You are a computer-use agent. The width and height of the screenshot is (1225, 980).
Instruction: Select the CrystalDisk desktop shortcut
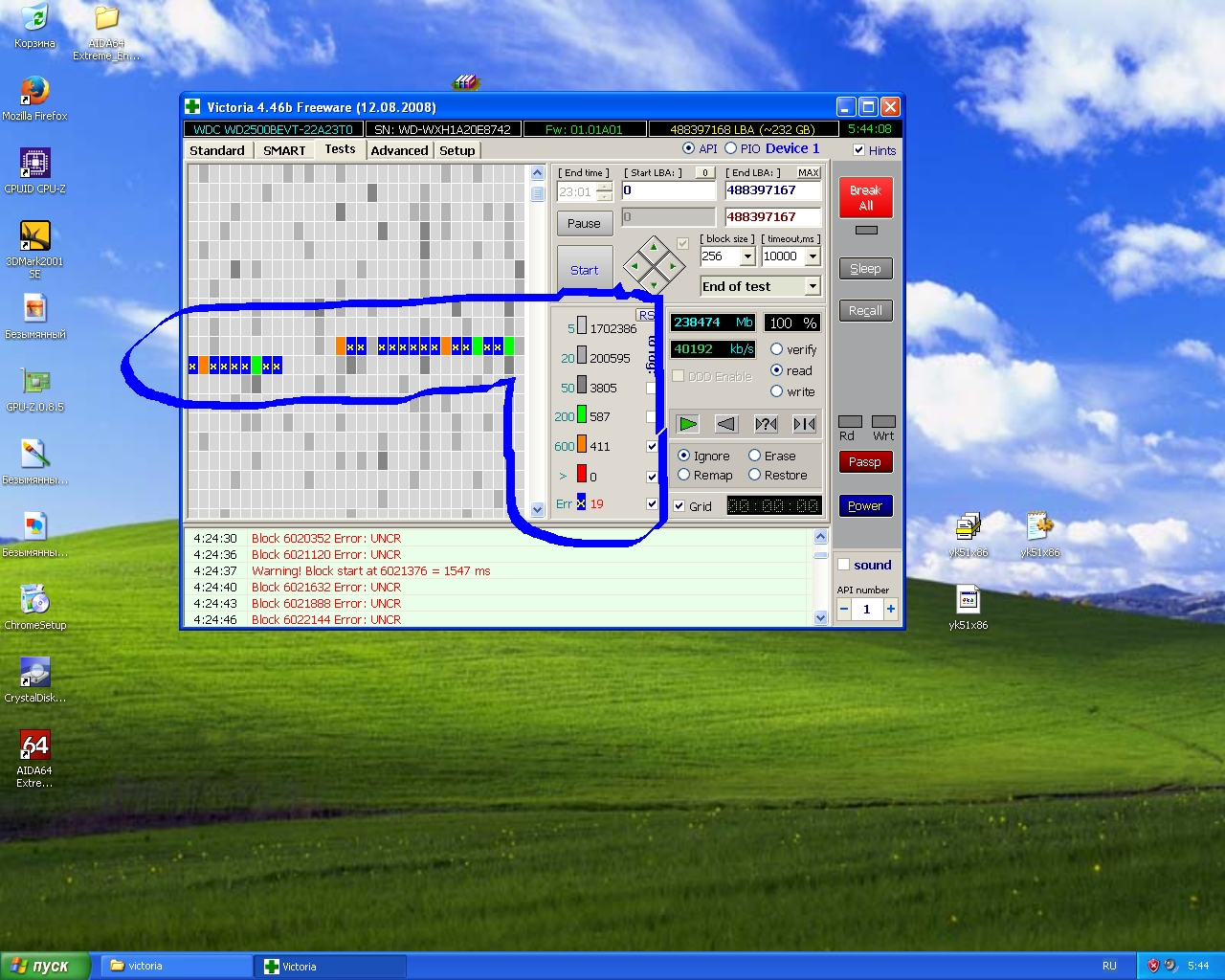34,680
